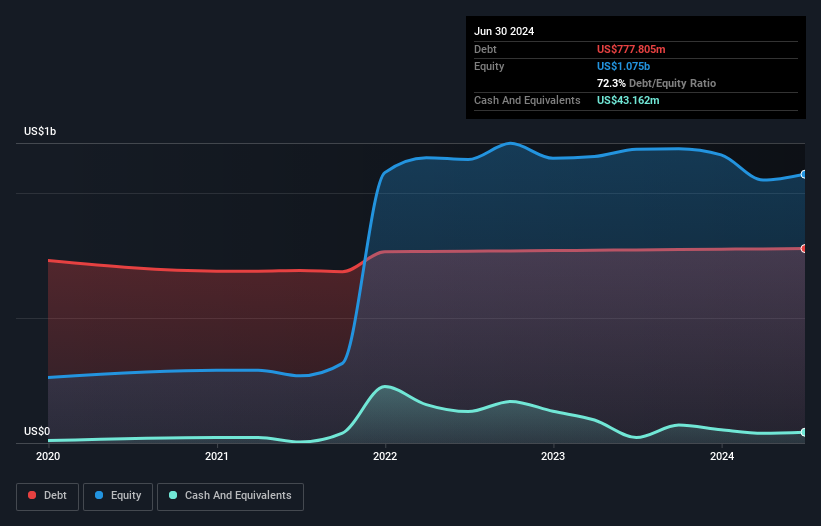This screenshot has height=526, width=821.
Task: Select the Cash endpoint marker on chart
Action: point(804,432)
